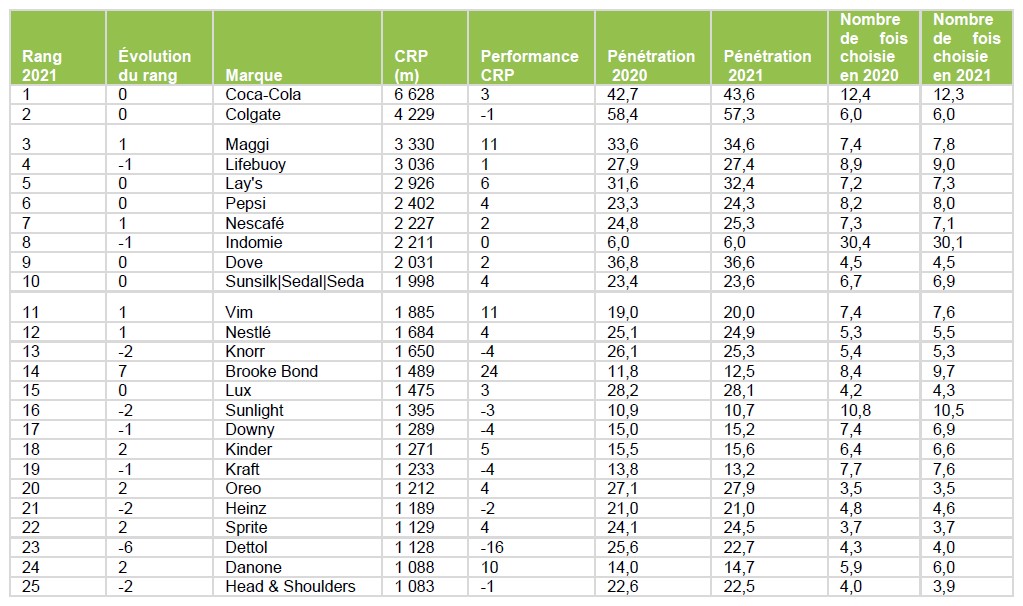Image resolution: width=1023 pixels, height=606 pixels.
Task: Click the Marque column header
Action: (x=254, y=75)
